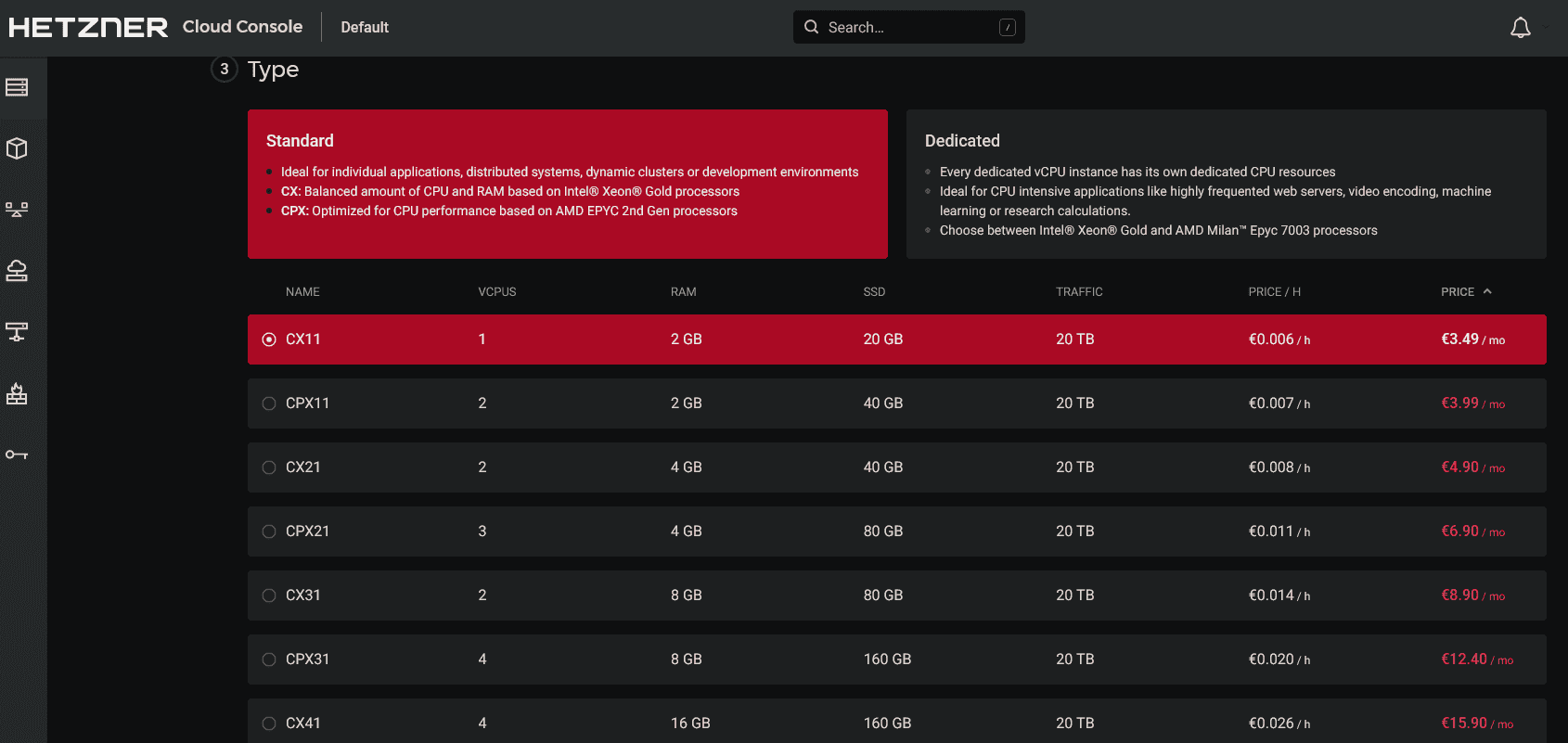Sort table by NAME column

[302, 291]
